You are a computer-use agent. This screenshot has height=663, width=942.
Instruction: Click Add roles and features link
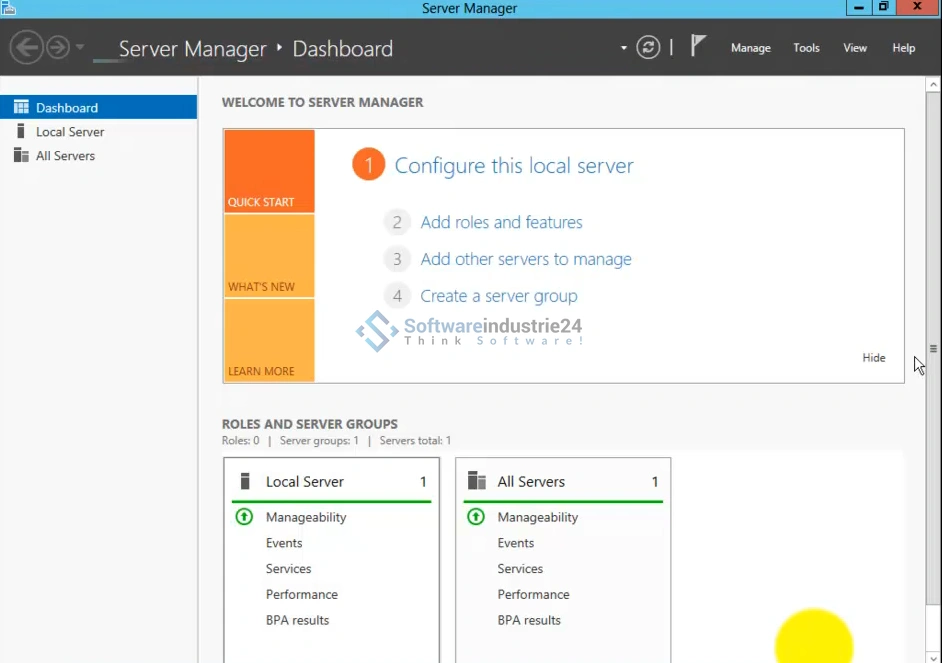coord(501,222)
